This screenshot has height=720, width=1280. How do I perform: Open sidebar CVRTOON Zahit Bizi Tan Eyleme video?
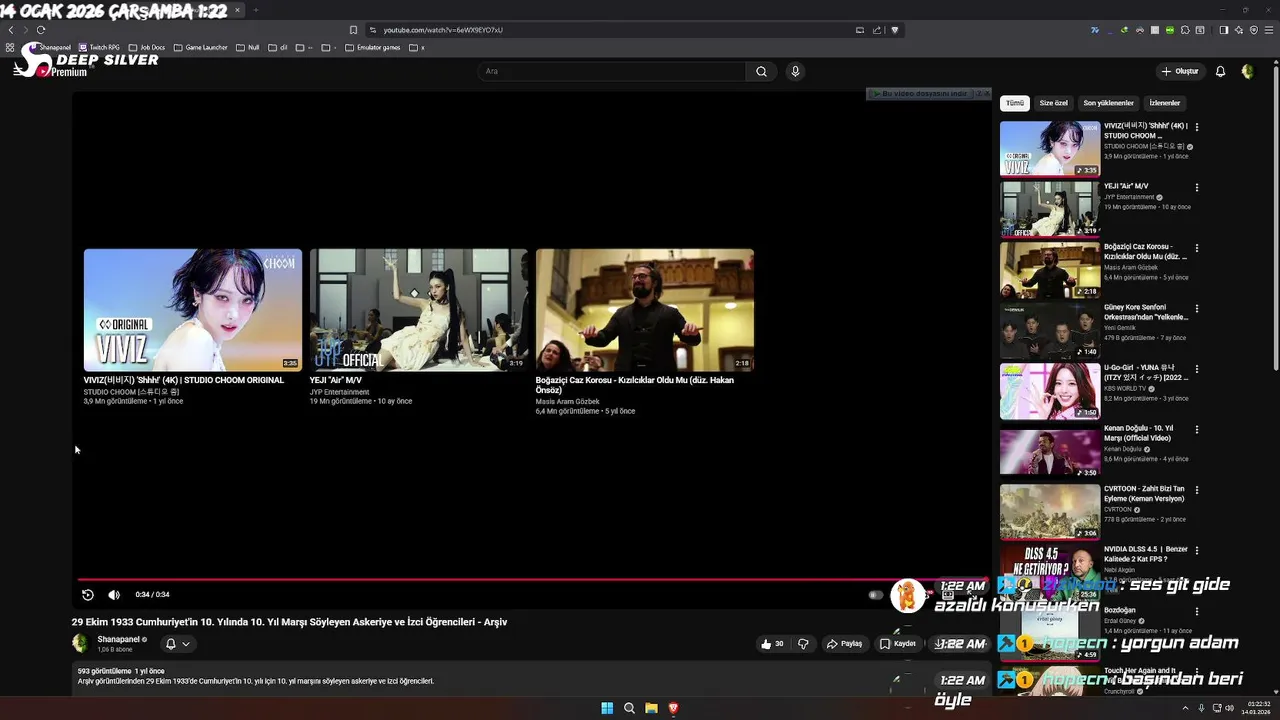1050,512
